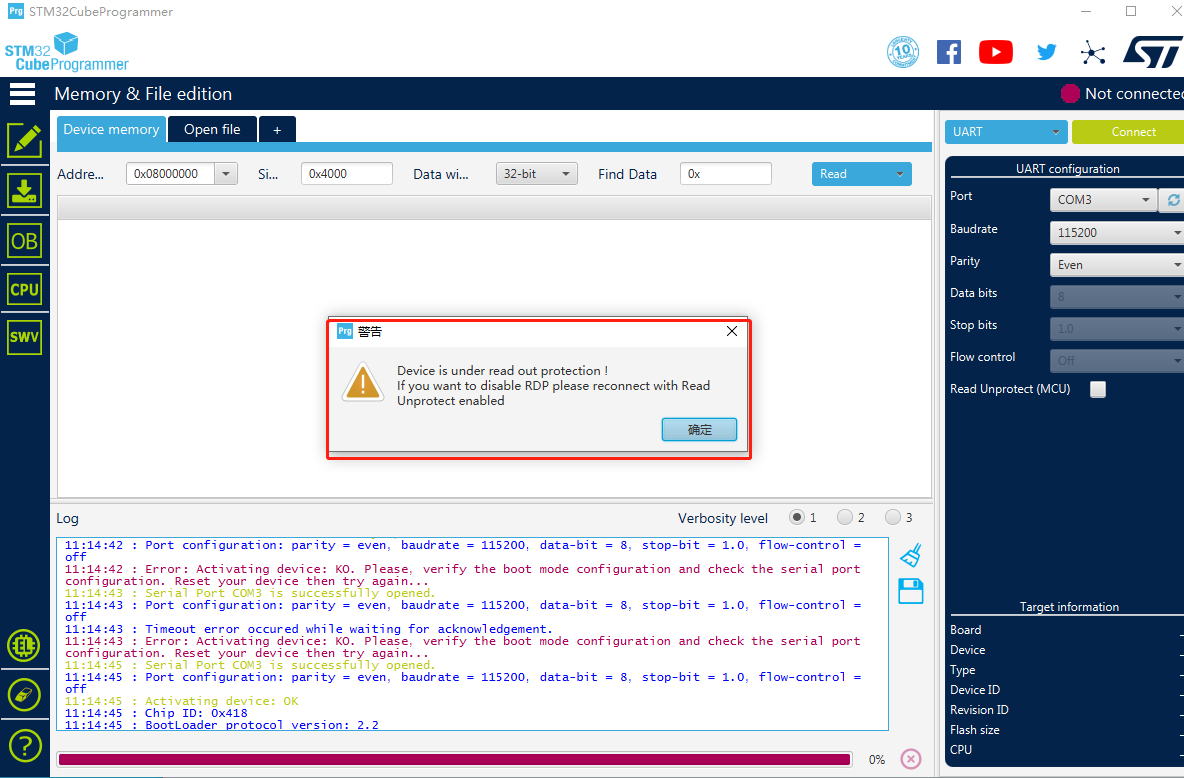Screen dimensions: 1184x778
Task: Select verbosity level 3
Action: tap(893, 517)
